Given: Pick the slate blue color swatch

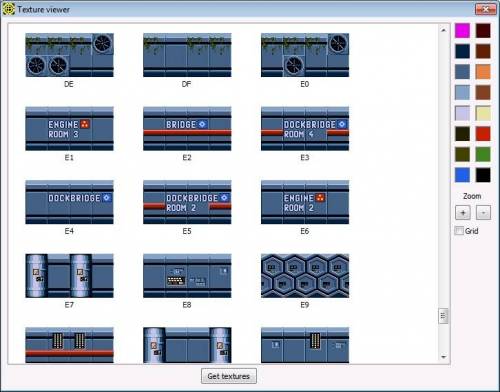Looking at the screenshot, I should click(x=463, y=72).
